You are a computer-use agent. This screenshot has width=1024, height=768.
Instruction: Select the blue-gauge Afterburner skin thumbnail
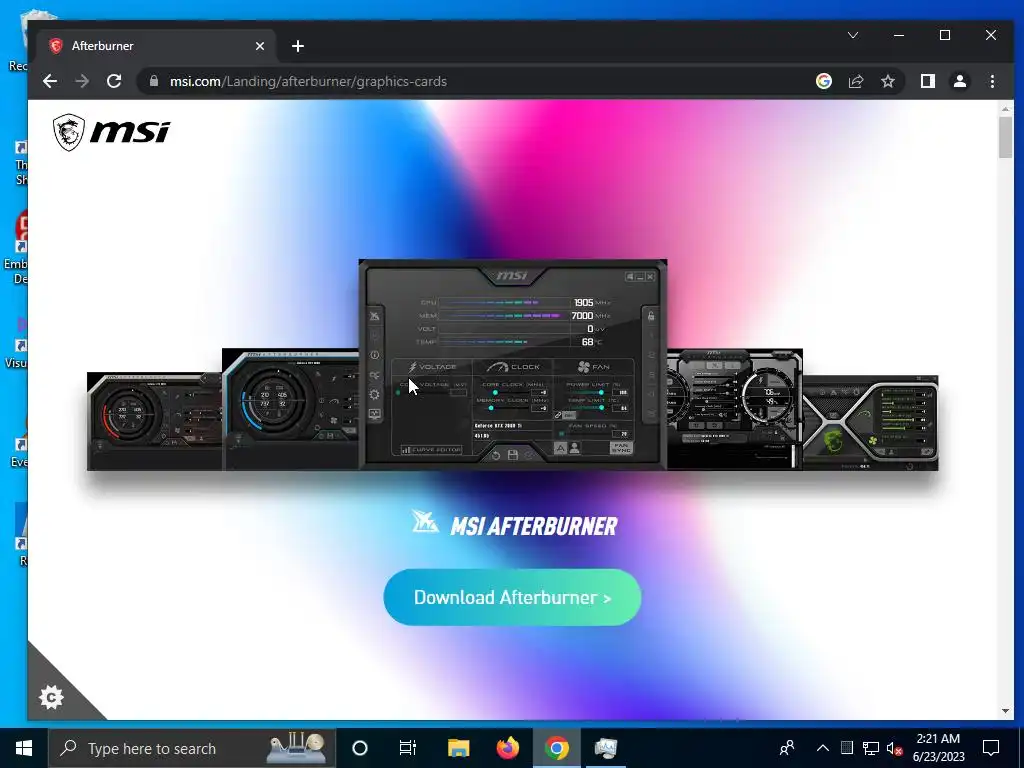pyautogui.click(x=291, y=409)
